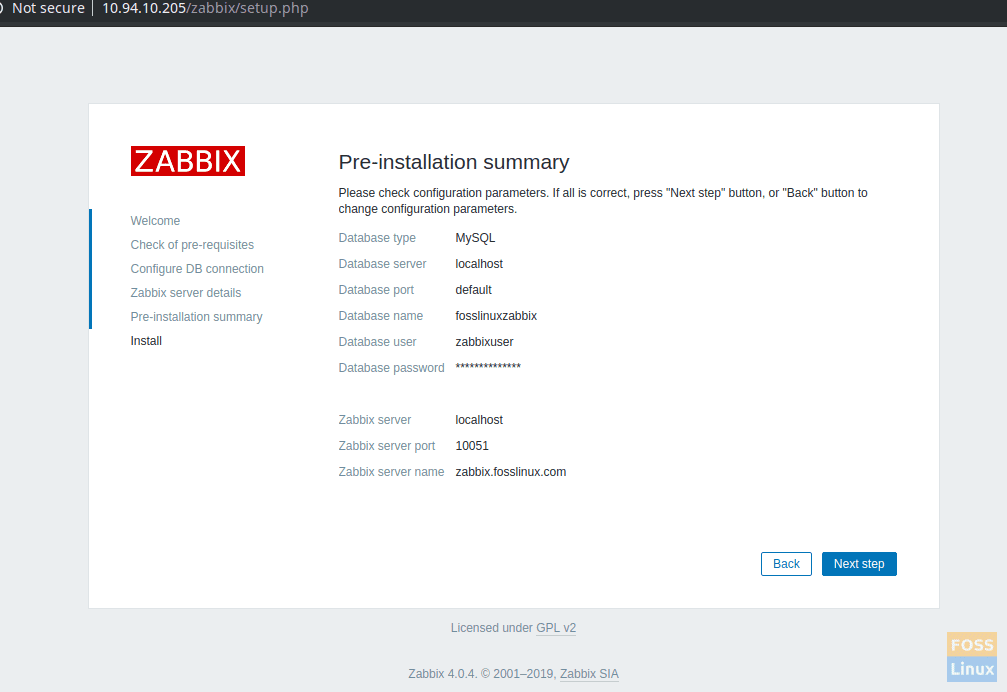Image resolution: width=1007 pixels, height=692 pixels.
Task: Open the Zabbix SIA link
Action: [589, 674]
